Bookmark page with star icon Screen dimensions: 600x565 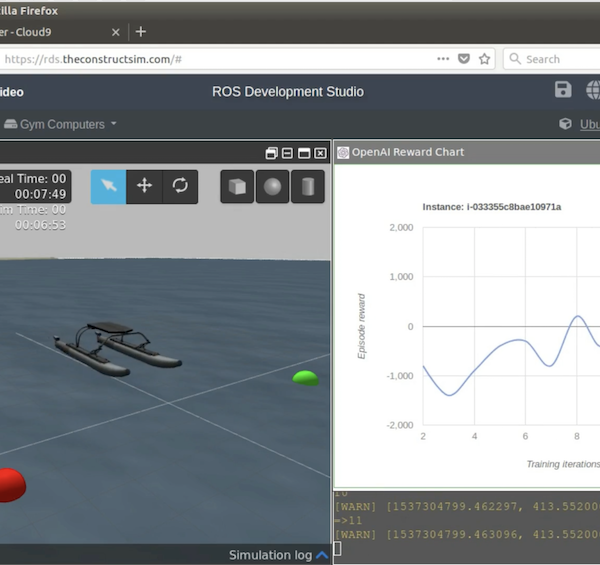484,59
